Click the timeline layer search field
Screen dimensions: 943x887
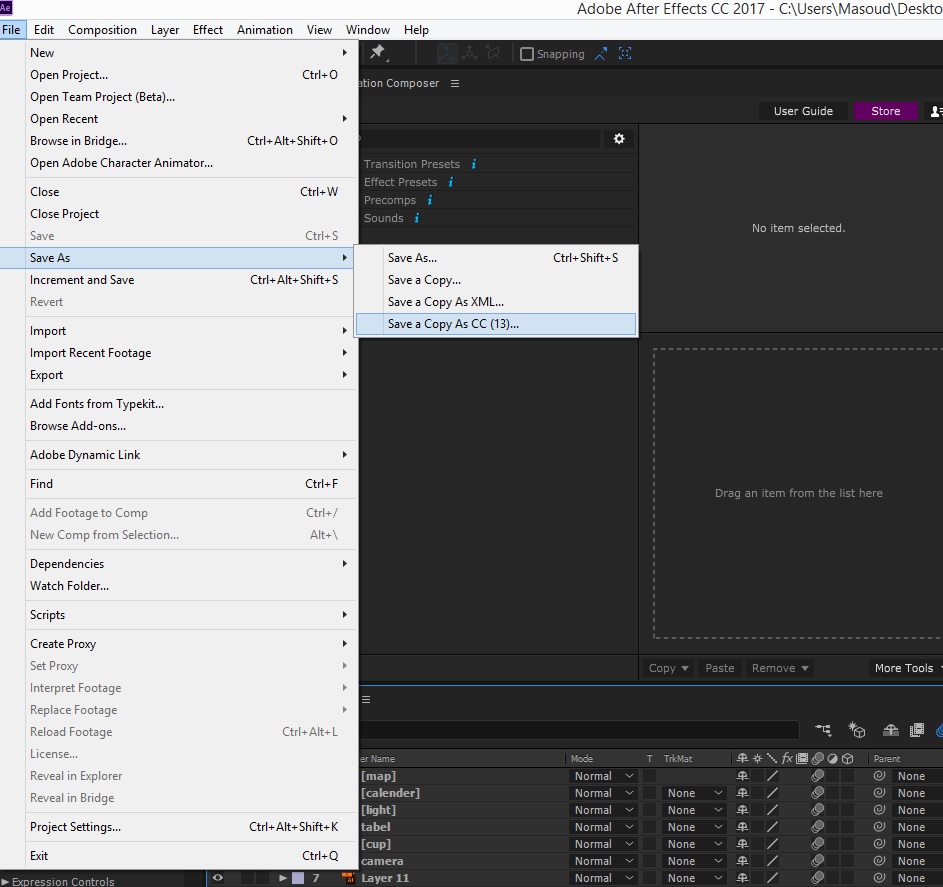click(579, 730)
